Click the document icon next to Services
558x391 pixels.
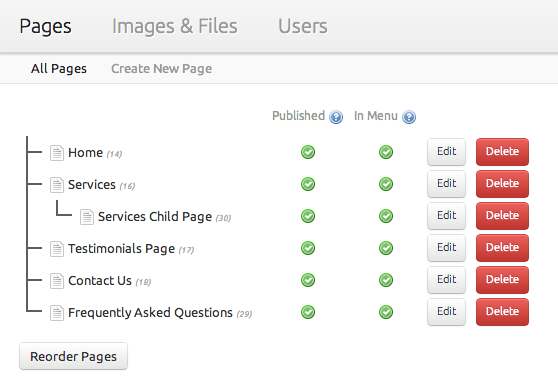pyautogui.click(x=57, y=185)
